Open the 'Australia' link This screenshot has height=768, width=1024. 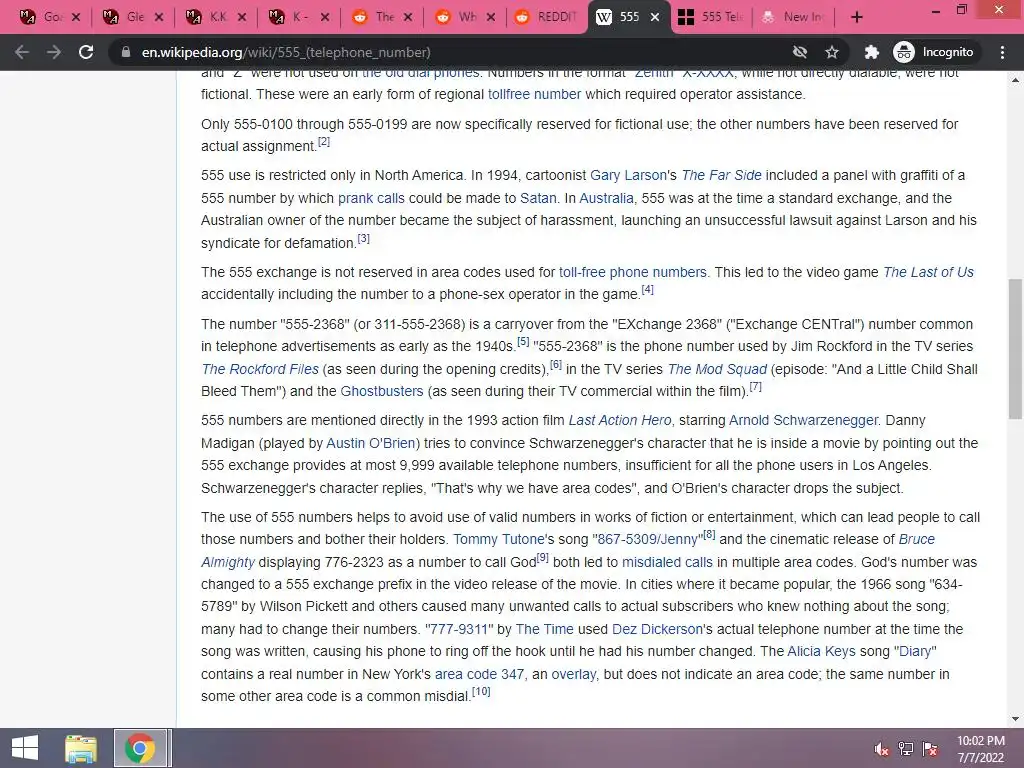pyautogui.click(x=606, y=199)
